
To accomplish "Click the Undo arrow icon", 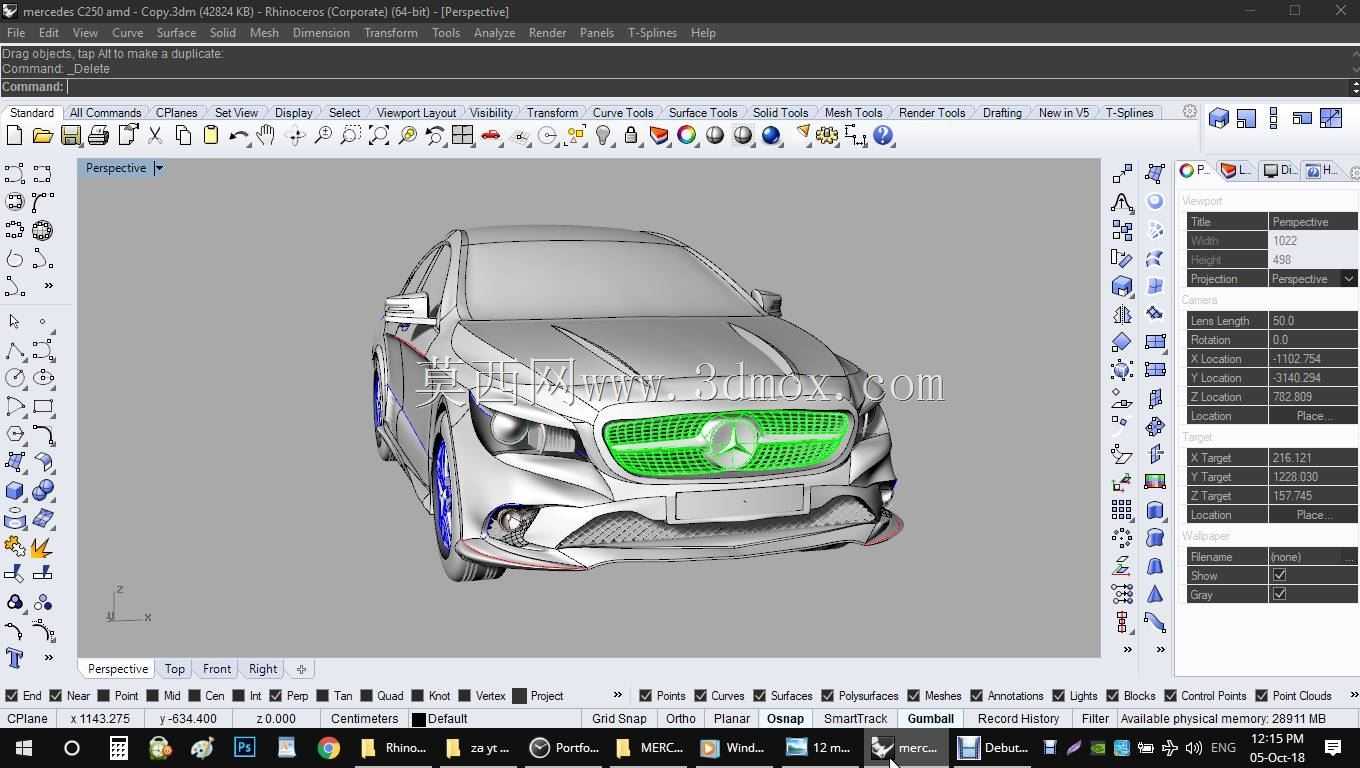I will 239,135.
